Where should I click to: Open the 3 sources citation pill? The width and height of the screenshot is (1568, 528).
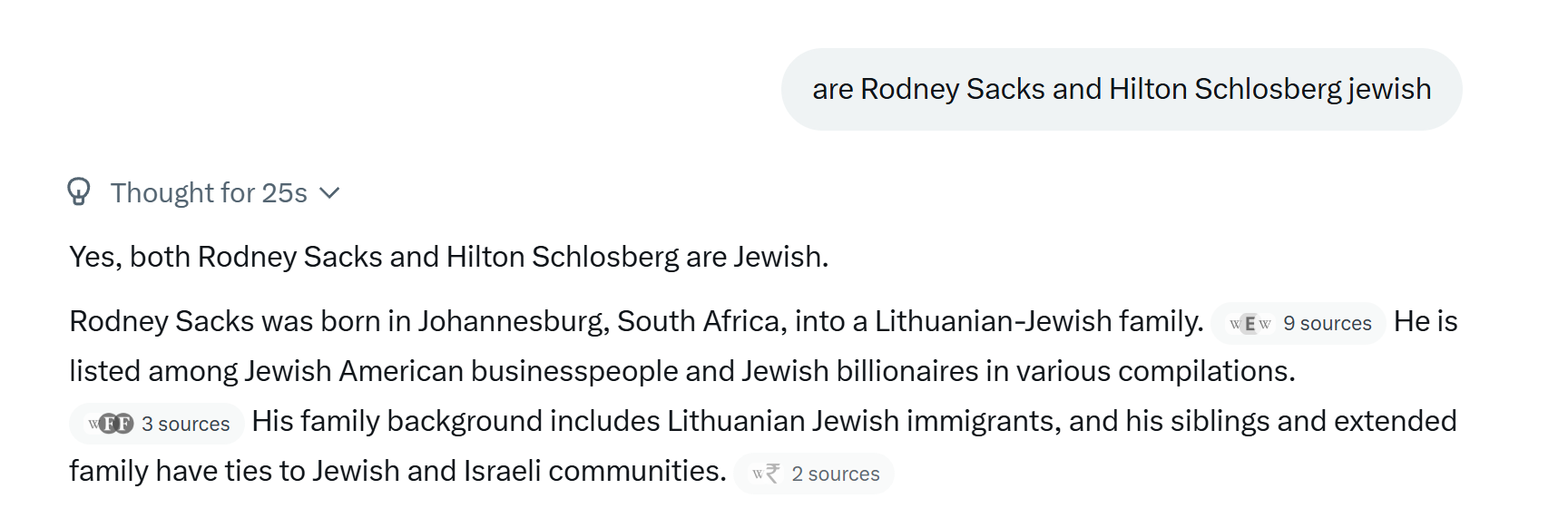(x=157, y=424)
